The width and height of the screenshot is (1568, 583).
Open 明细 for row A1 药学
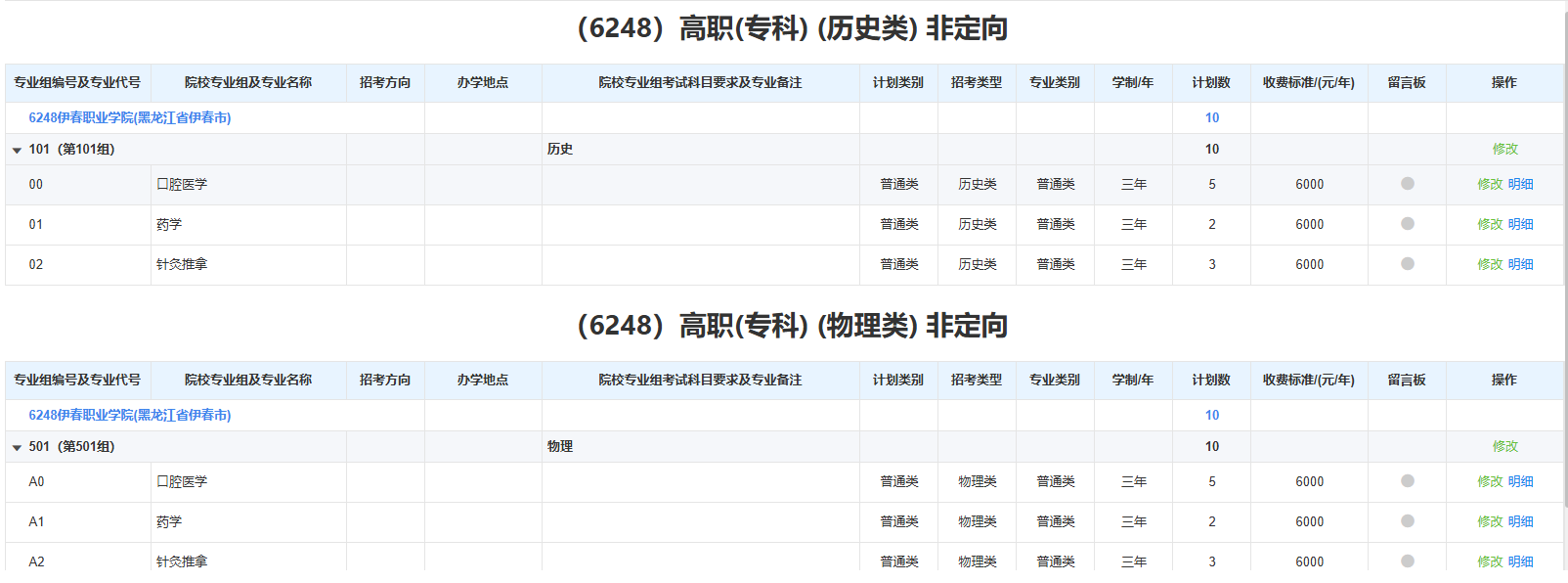1520,521
